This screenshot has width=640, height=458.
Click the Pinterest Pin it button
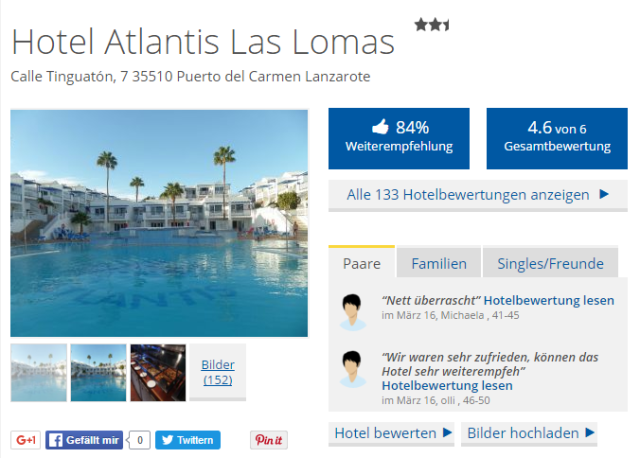tap(268, 440)
